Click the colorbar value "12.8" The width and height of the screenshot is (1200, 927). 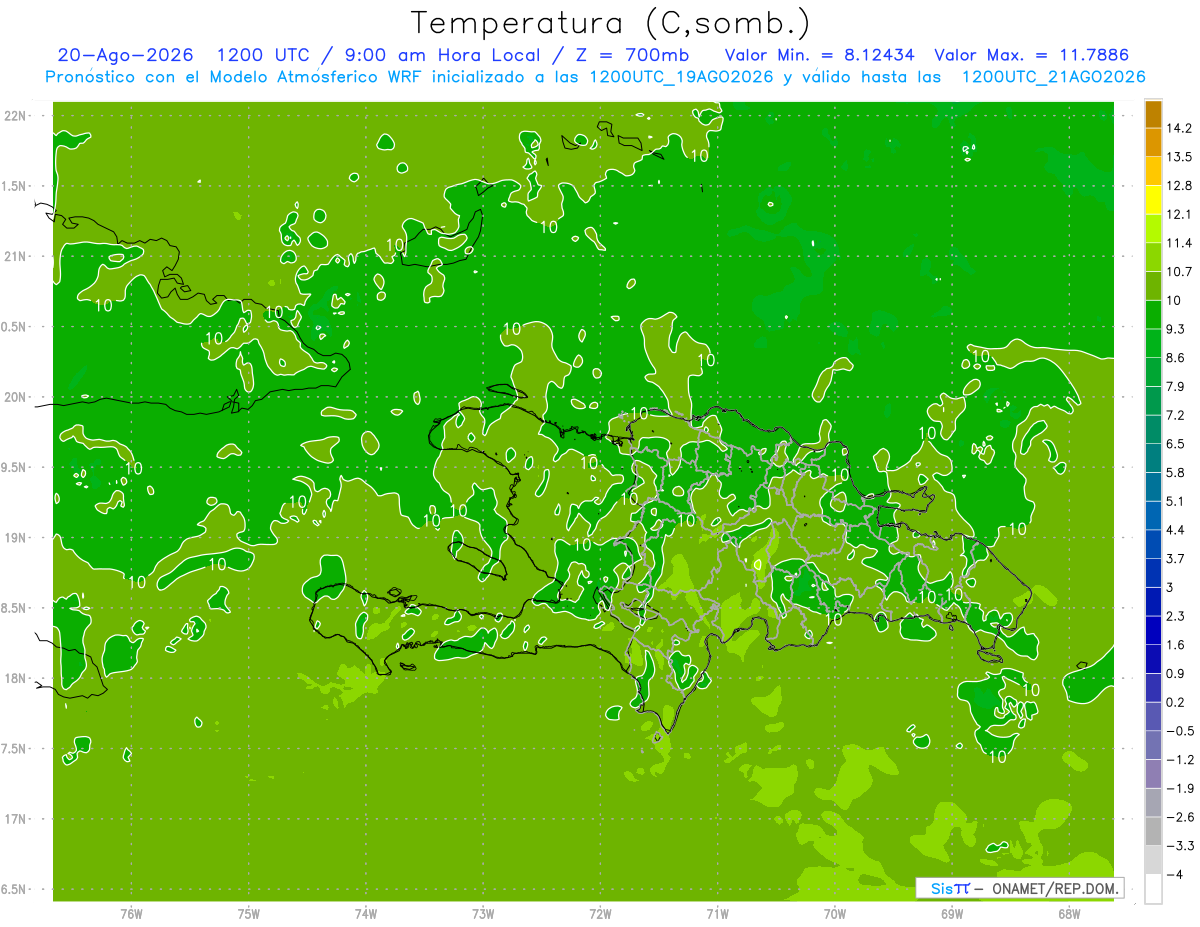click(1178, 186)
